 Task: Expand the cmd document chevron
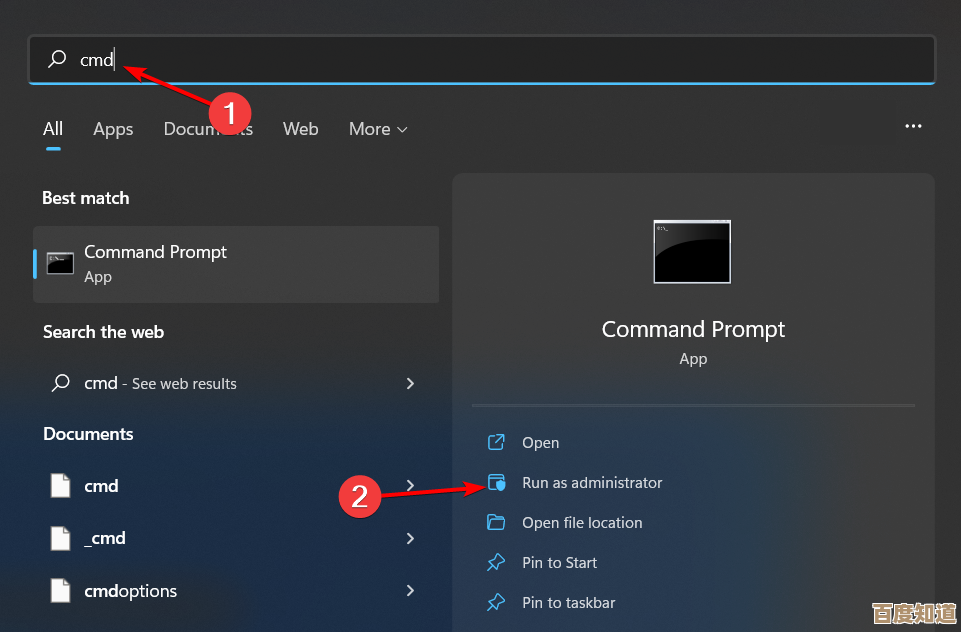point(410,486)
